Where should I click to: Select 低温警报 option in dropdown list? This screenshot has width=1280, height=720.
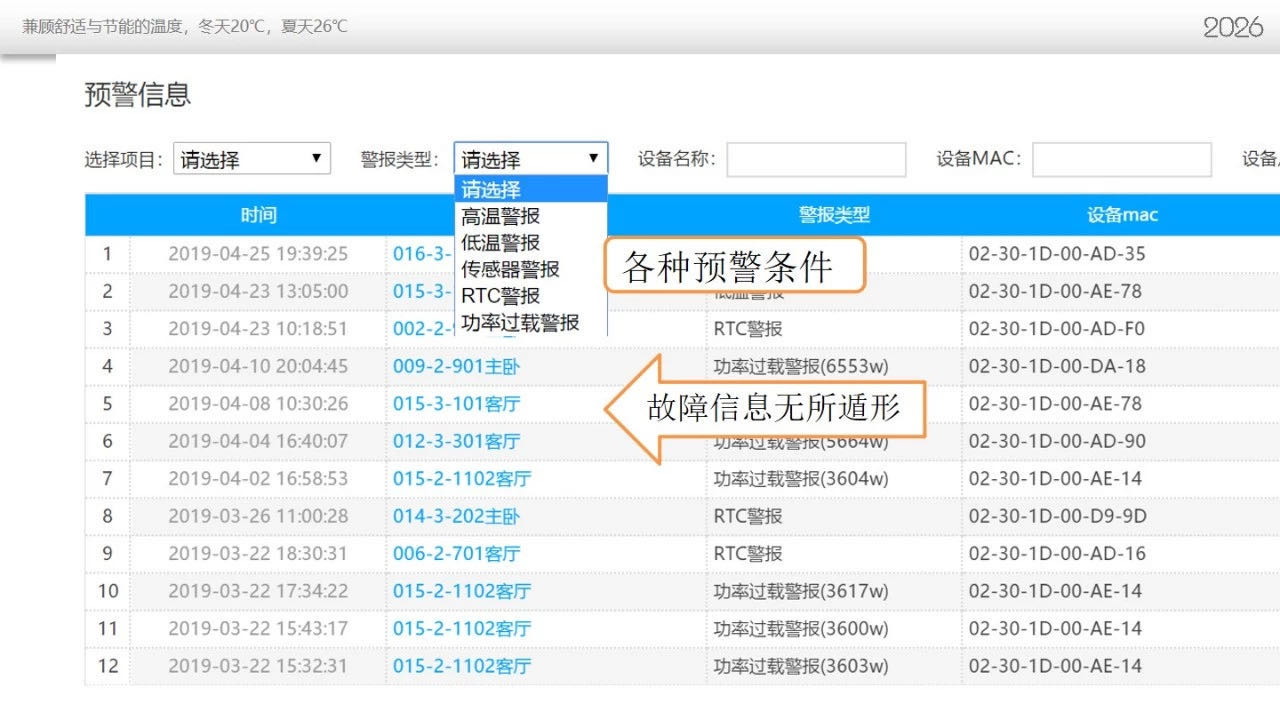tap(501, 243)
